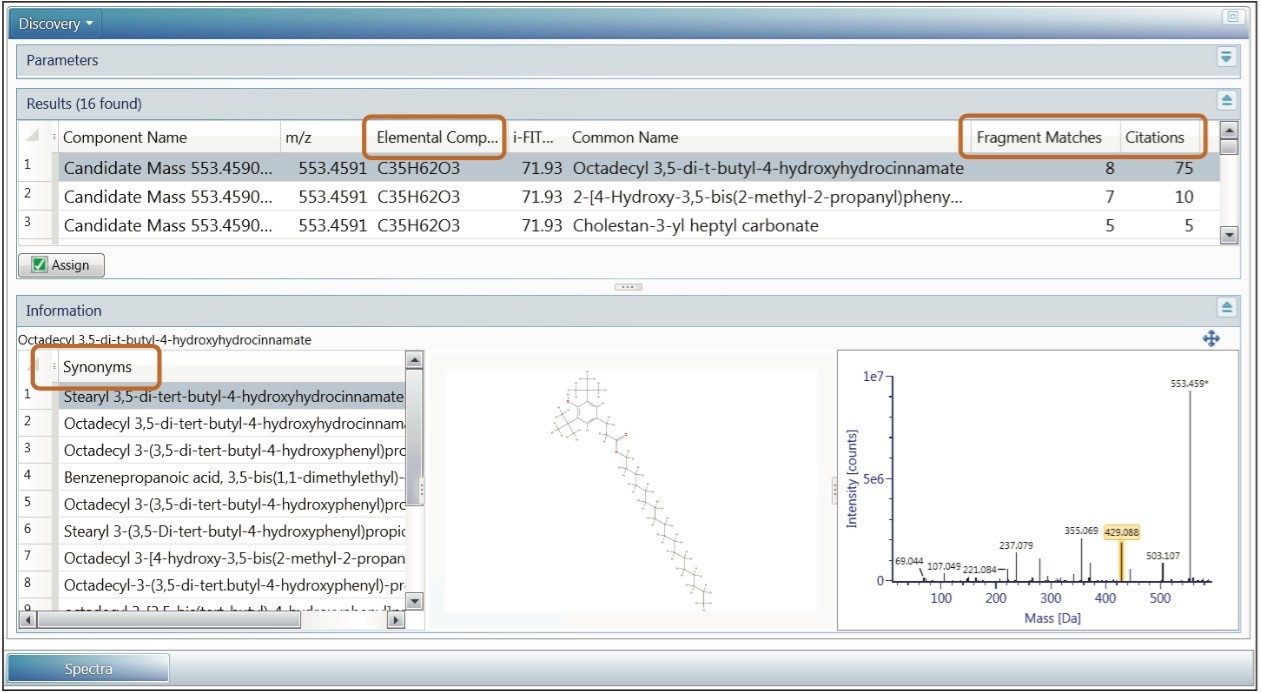Sort by Component Name column
This screenshot has width=1262, height=693.
[x=168, y=138]
